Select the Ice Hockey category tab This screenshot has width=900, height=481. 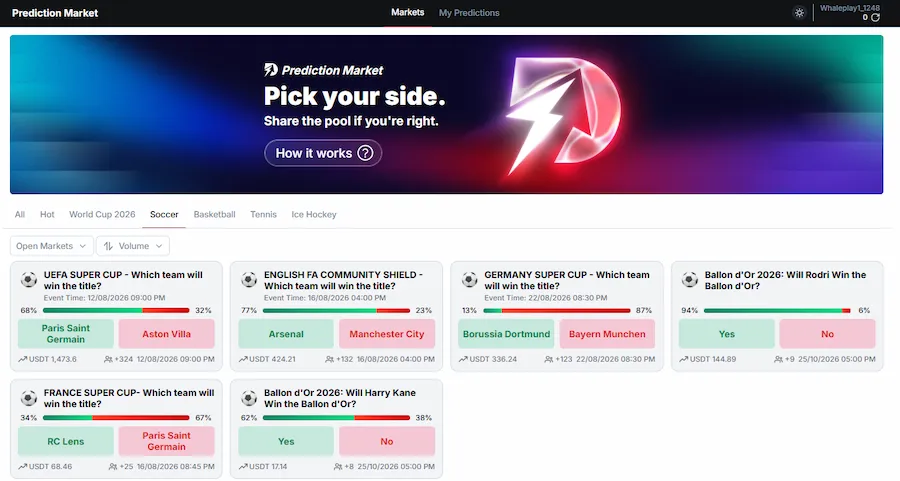(313, 214)
